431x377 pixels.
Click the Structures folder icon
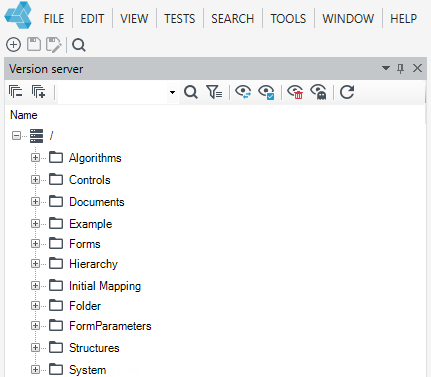pyautogui.click(x=56, y=347)
